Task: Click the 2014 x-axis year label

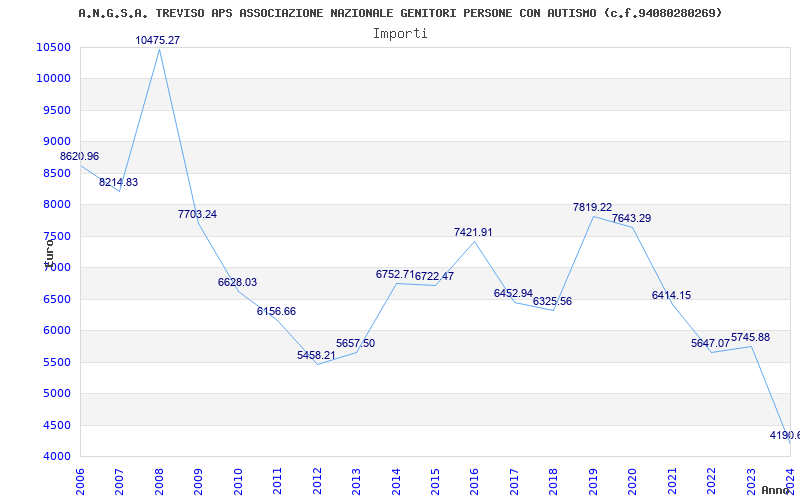Action: (x=396, y=482)
